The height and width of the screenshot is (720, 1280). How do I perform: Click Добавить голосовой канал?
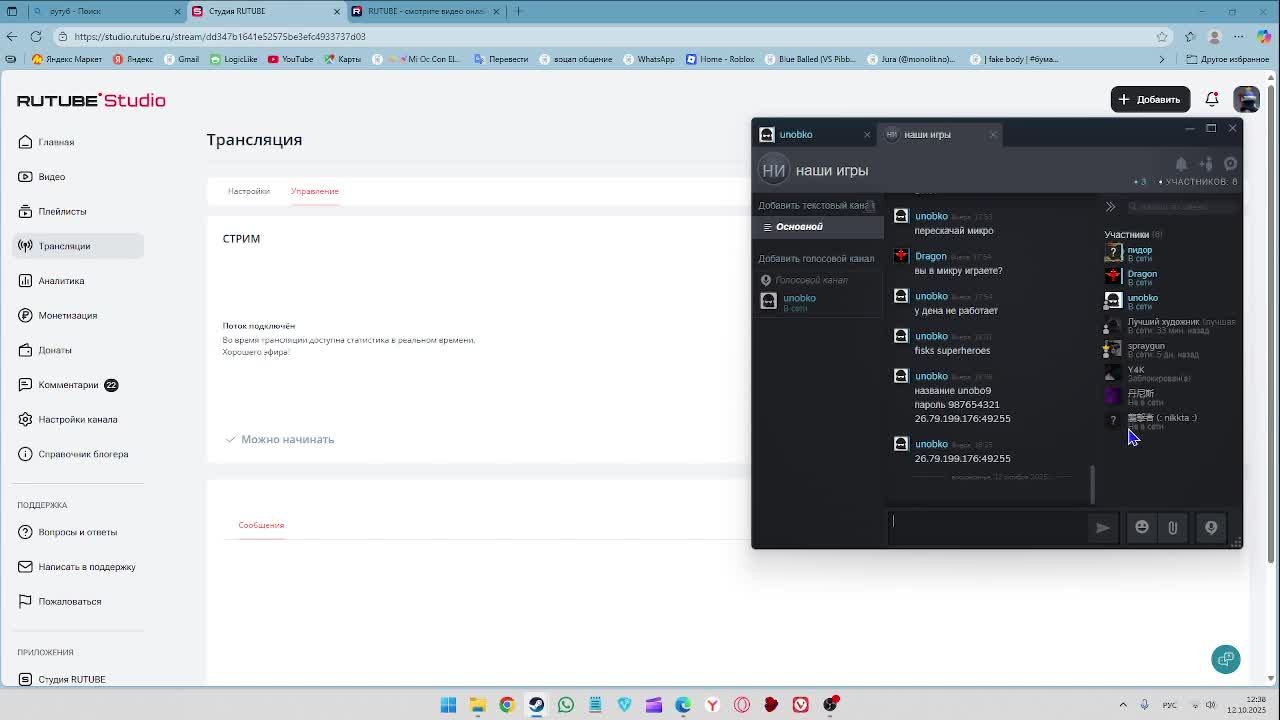(x=816, y=259)
